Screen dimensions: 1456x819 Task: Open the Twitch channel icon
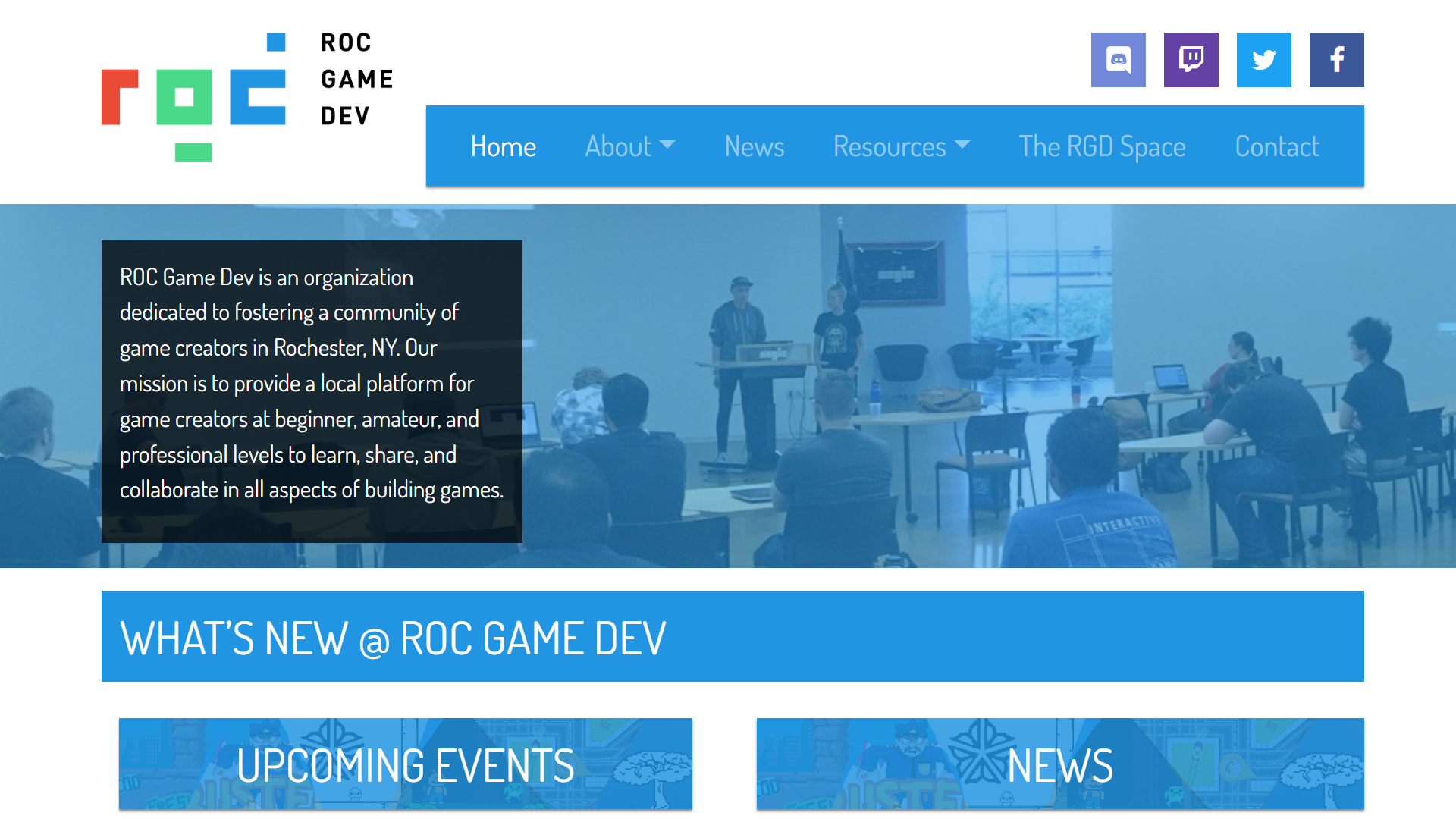pyautogui.click(x=1191, y=60)
